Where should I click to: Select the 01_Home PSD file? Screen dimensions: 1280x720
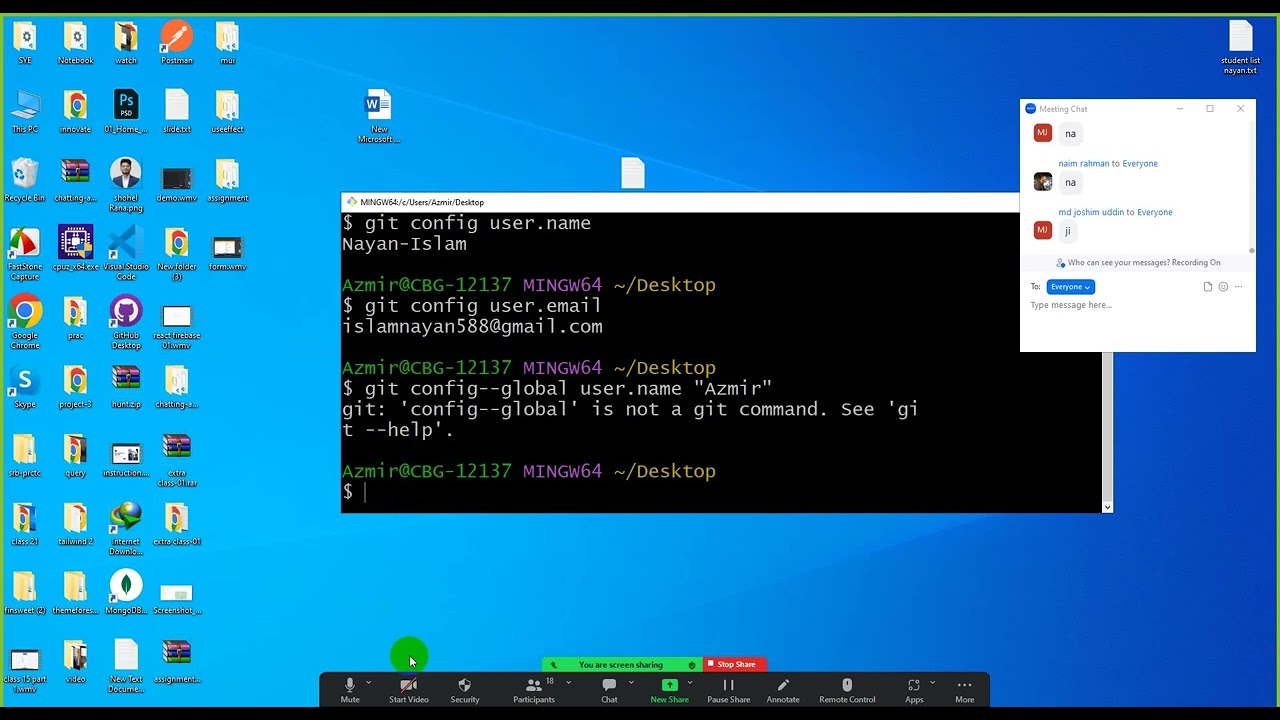pos(126,112)
